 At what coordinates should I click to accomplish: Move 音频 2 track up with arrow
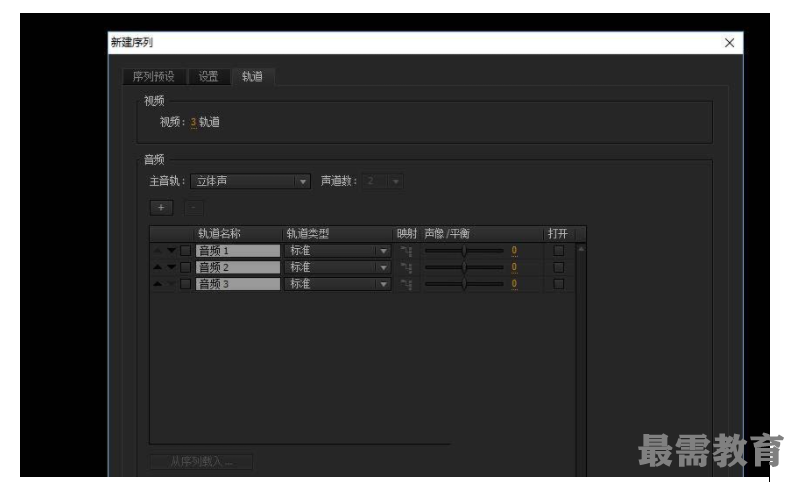coord(157,268)
